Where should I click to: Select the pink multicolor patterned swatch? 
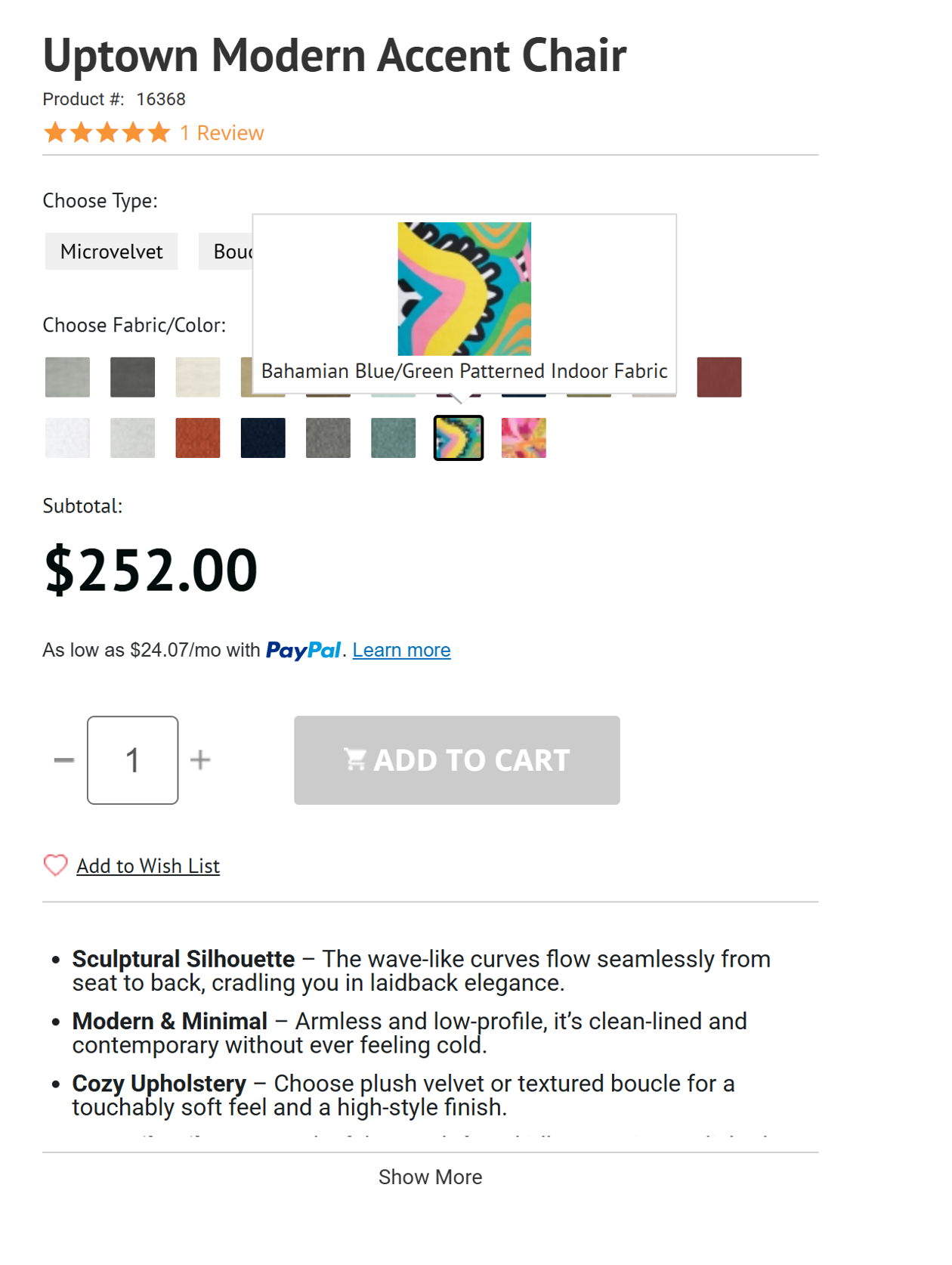pos(523,438)
